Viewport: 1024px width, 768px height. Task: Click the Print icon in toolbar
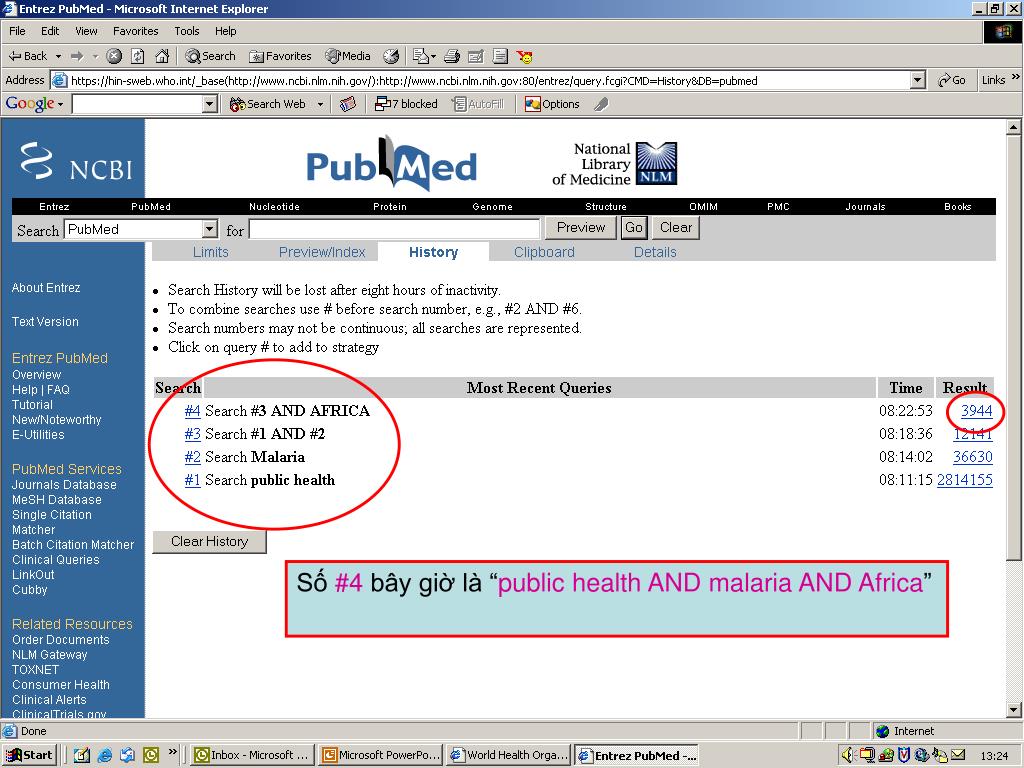(x=452, y=56)
